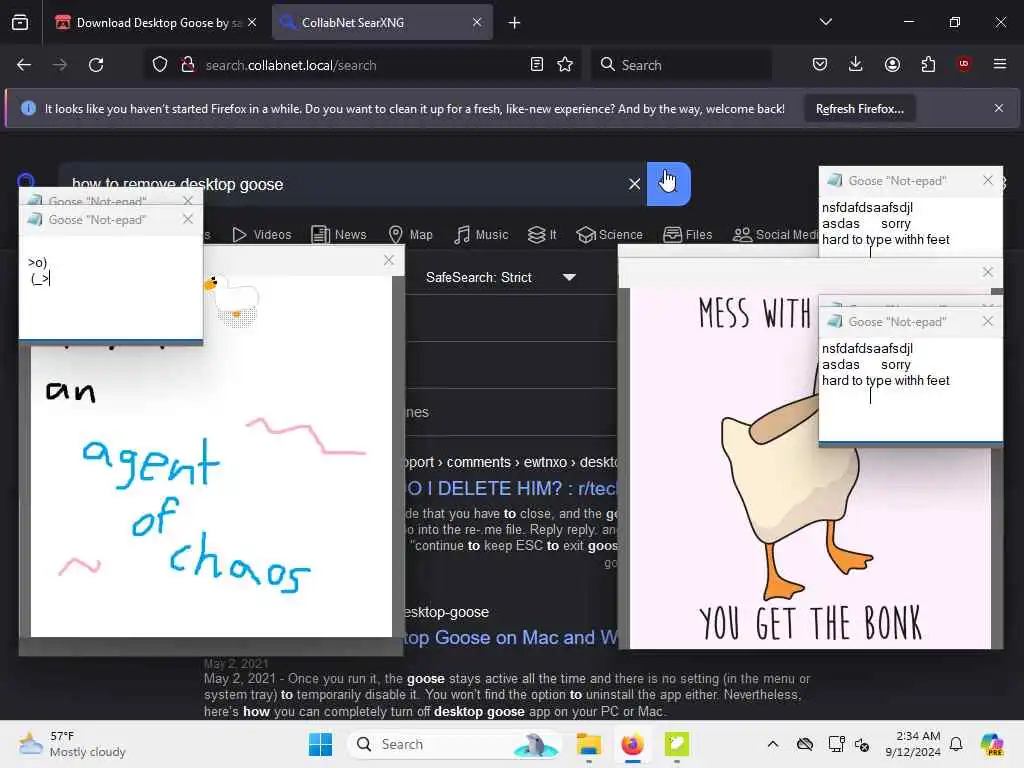Click the URL address field
Viewport: 1024px width, 768px height.
click(x=362, y=65)
